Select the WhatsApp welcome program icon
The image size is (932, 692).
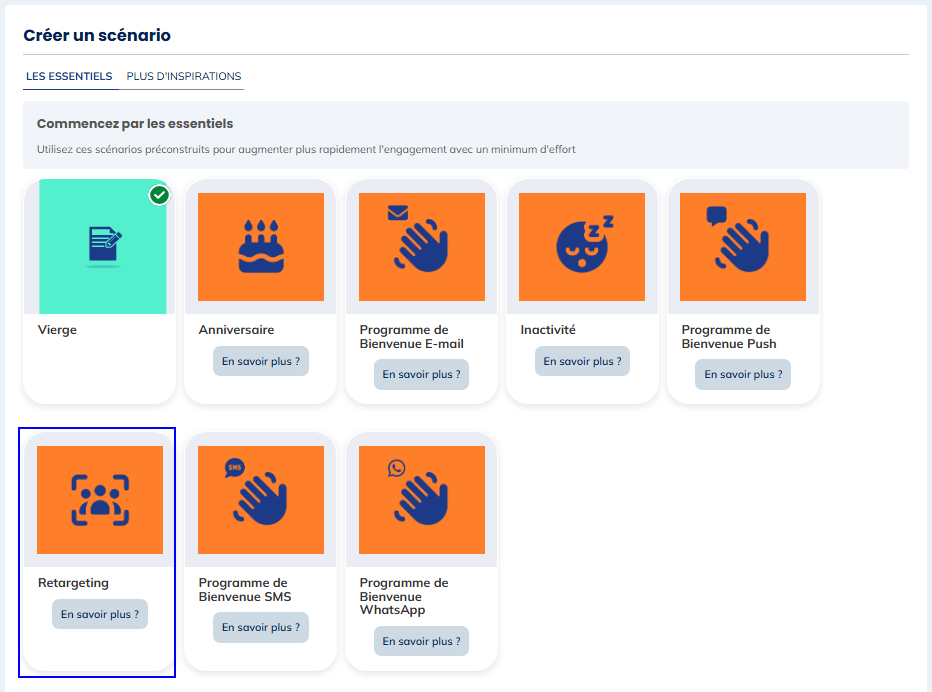coord(421,499)
